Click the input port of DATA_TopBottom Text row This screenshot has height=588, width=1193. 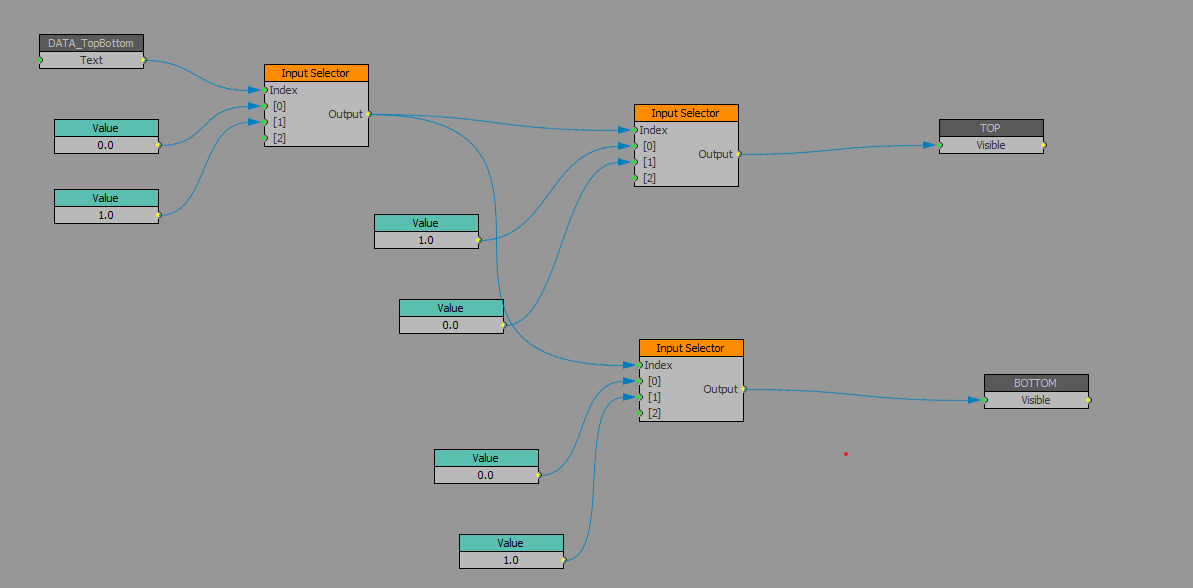coord(40,60)
